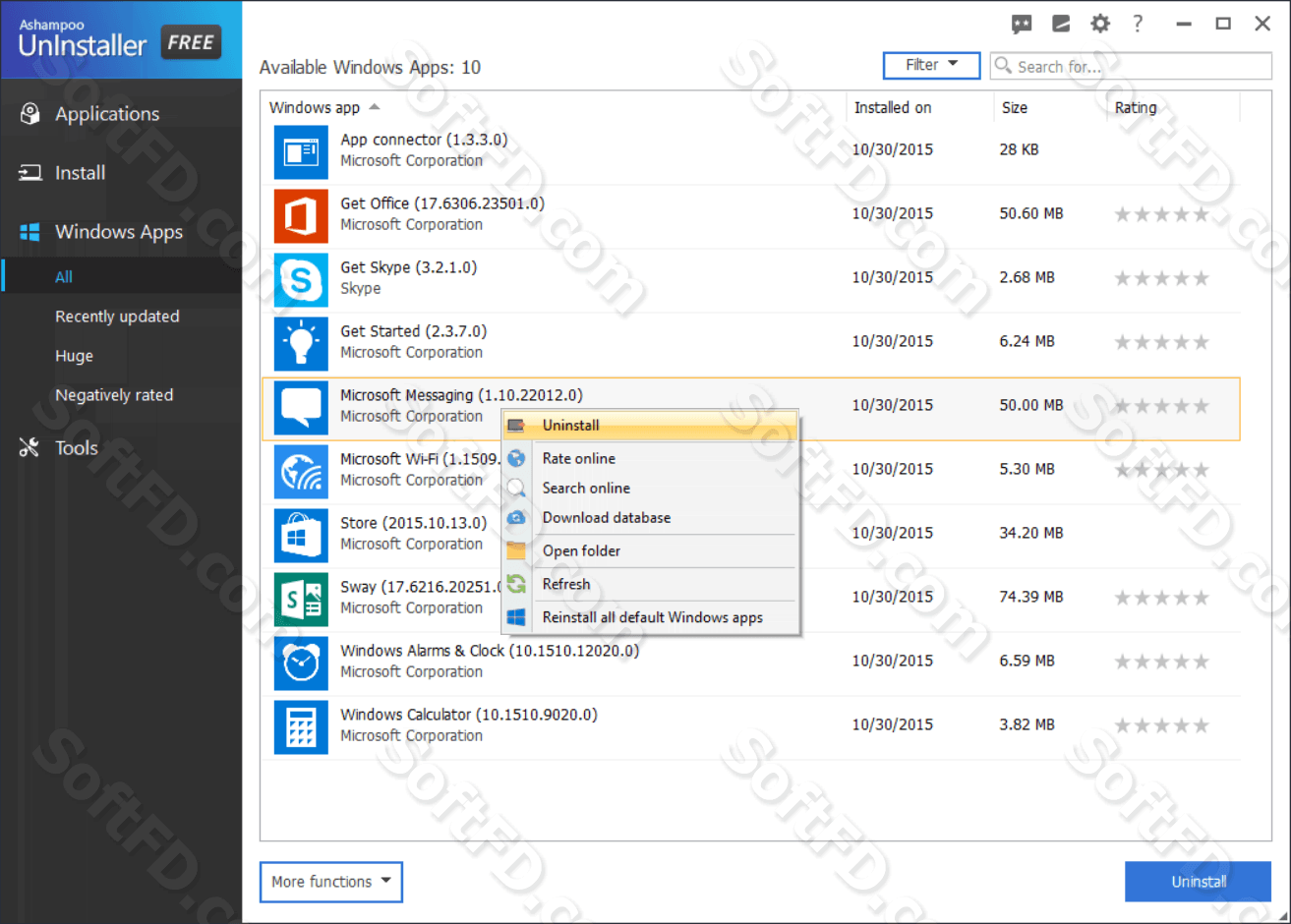
Task: Set star rating for Get Skype
Action: coord(1161,278)
